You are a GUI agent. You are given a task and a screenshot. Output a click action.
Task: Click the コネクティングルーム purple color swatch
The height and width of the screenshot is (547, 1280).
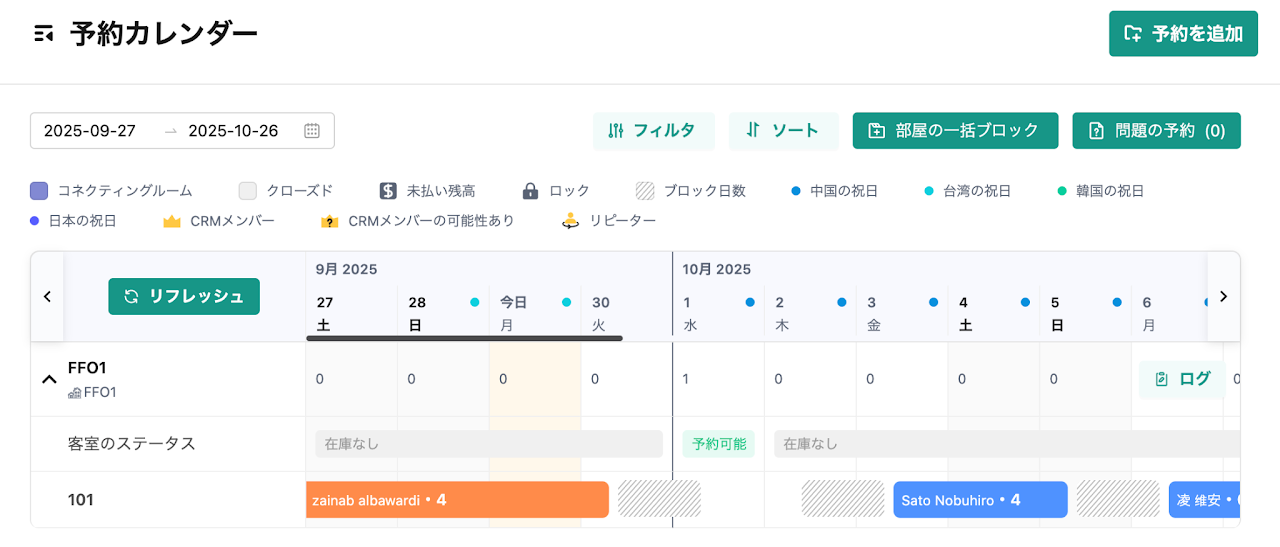pos(39,191)
